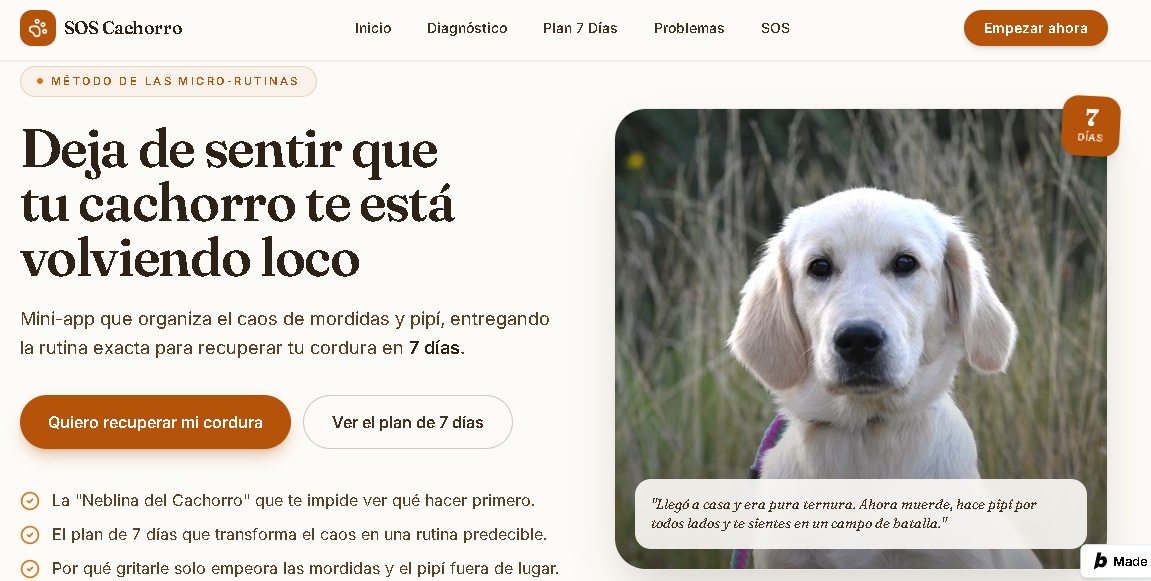Screen dimensions: 1151x581
Task: Click the SOS Cachorro paw logo icon
Action: click(x=37, y=28)
